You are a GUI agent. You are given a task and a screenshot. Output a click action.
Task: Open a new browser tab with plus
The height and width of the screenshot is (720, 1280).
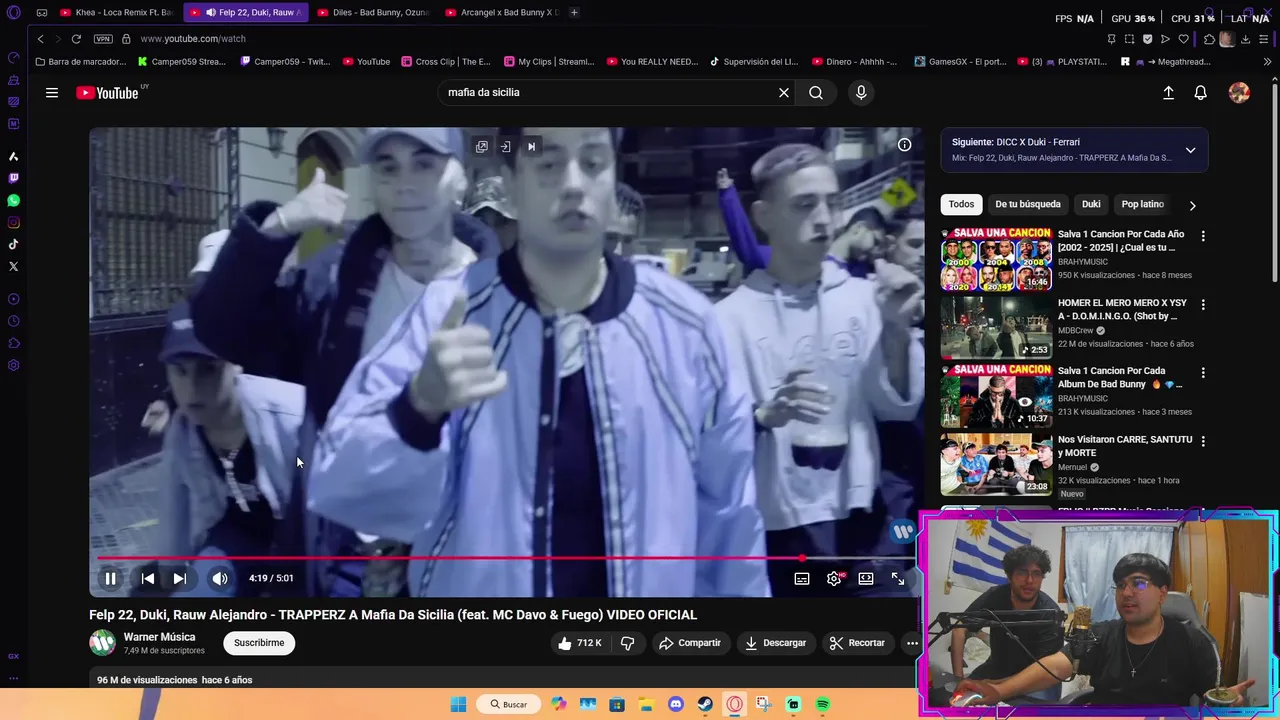click(x=574, y=12)
